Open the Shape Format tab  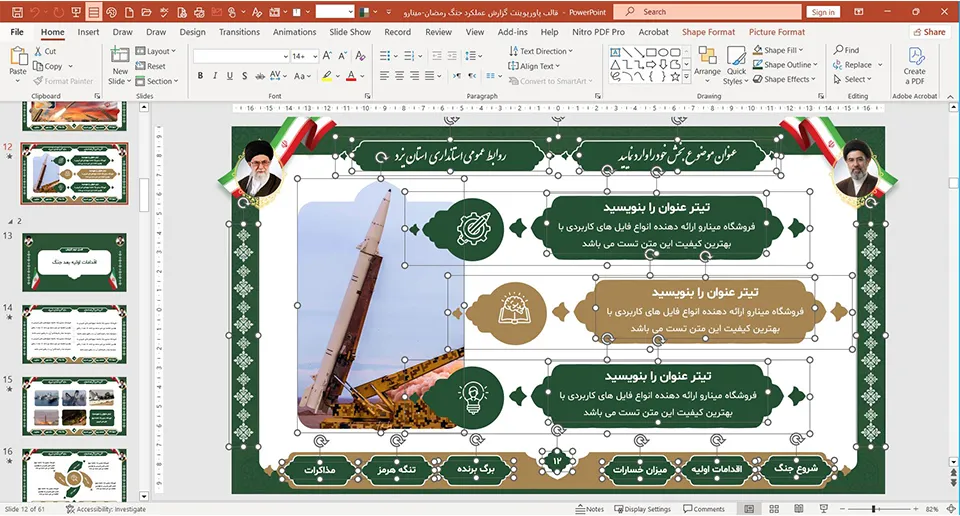(x=708, y=32)
